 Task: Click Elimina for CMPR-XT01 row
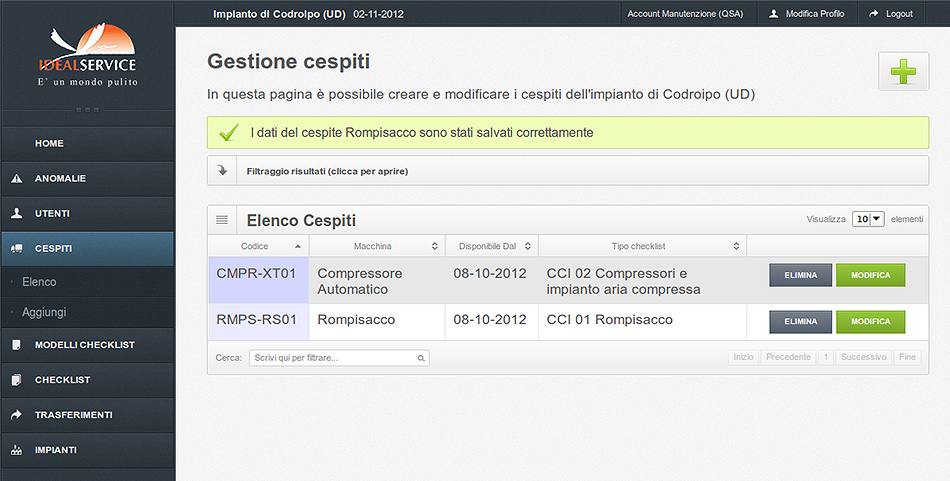[801, 275]
